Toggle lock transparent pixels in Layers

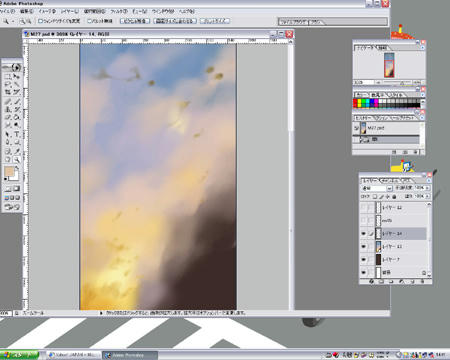point(375,197)
